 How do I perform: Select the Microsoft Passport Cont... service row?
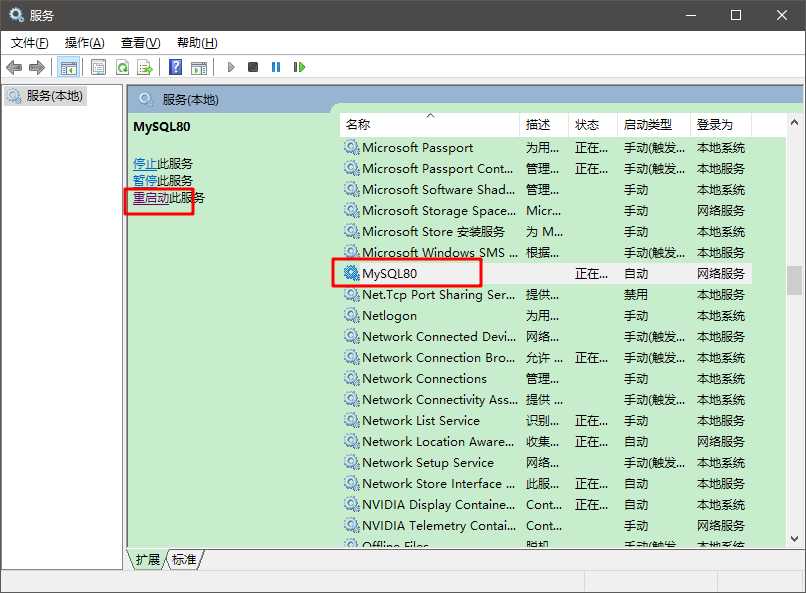(x=547, y=169)
